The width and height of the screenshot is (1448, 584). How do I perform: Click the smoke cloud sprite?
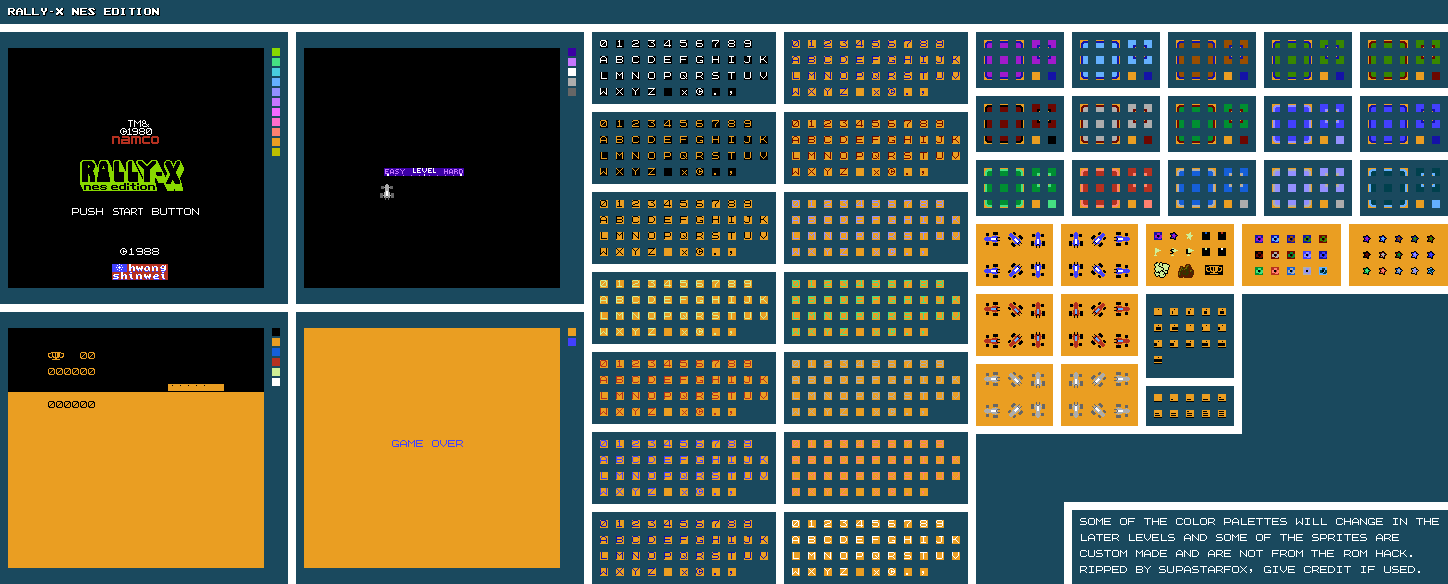coord(1162,269)
